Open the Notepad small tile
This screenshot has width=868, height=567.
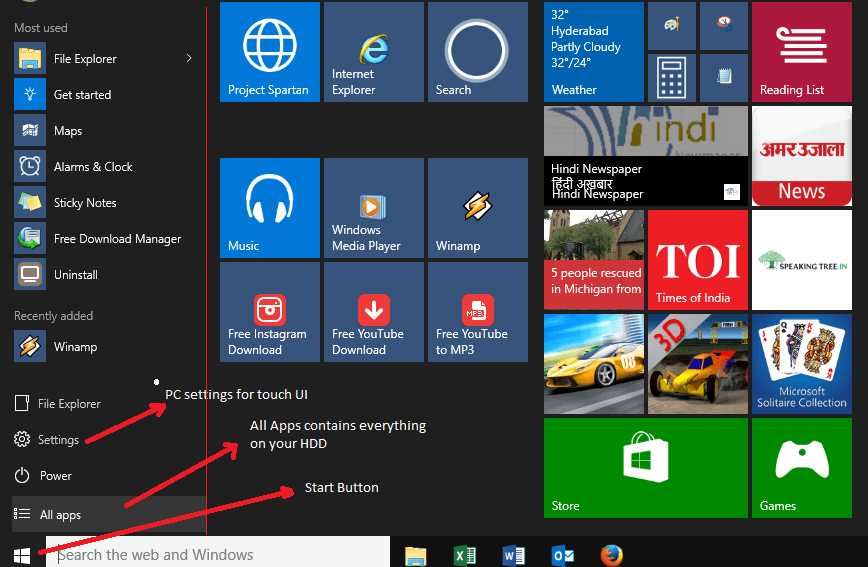724,78
